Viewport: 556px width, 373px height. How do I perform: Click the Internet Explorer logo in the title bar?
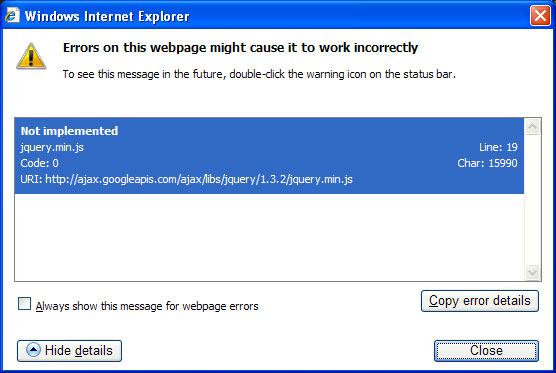tap(12, 16)
